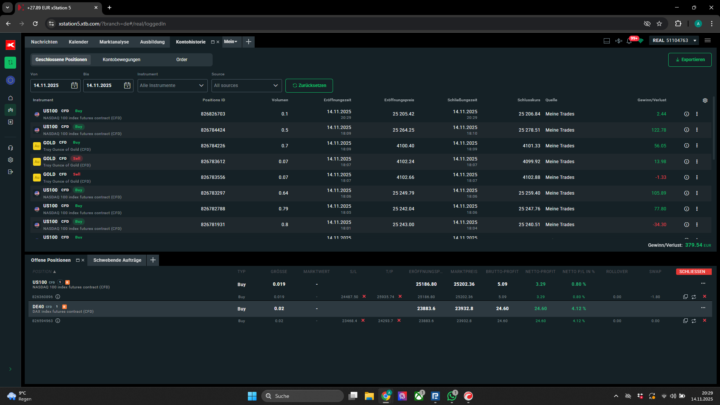720x405 pixels.
Task: Open three-dot menu for position 826781931
Action: pyautogui.click(x=697, y=225)
